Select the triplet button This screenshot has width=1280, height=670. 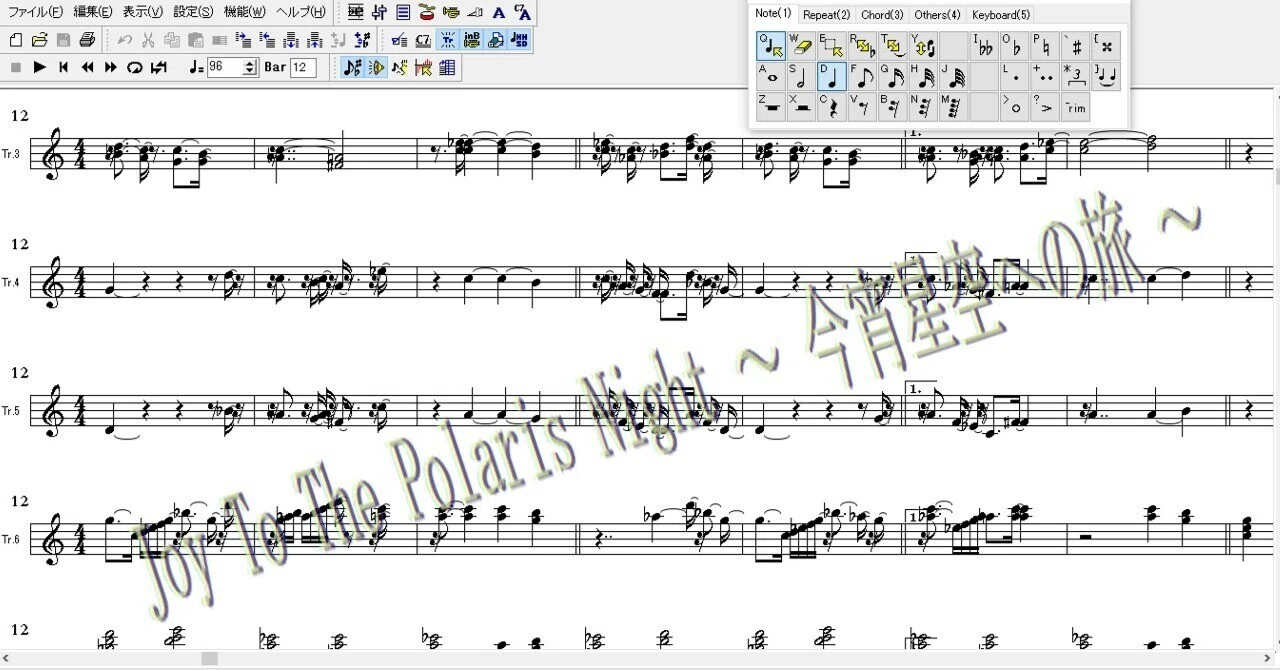click(x=1075, y=76)
